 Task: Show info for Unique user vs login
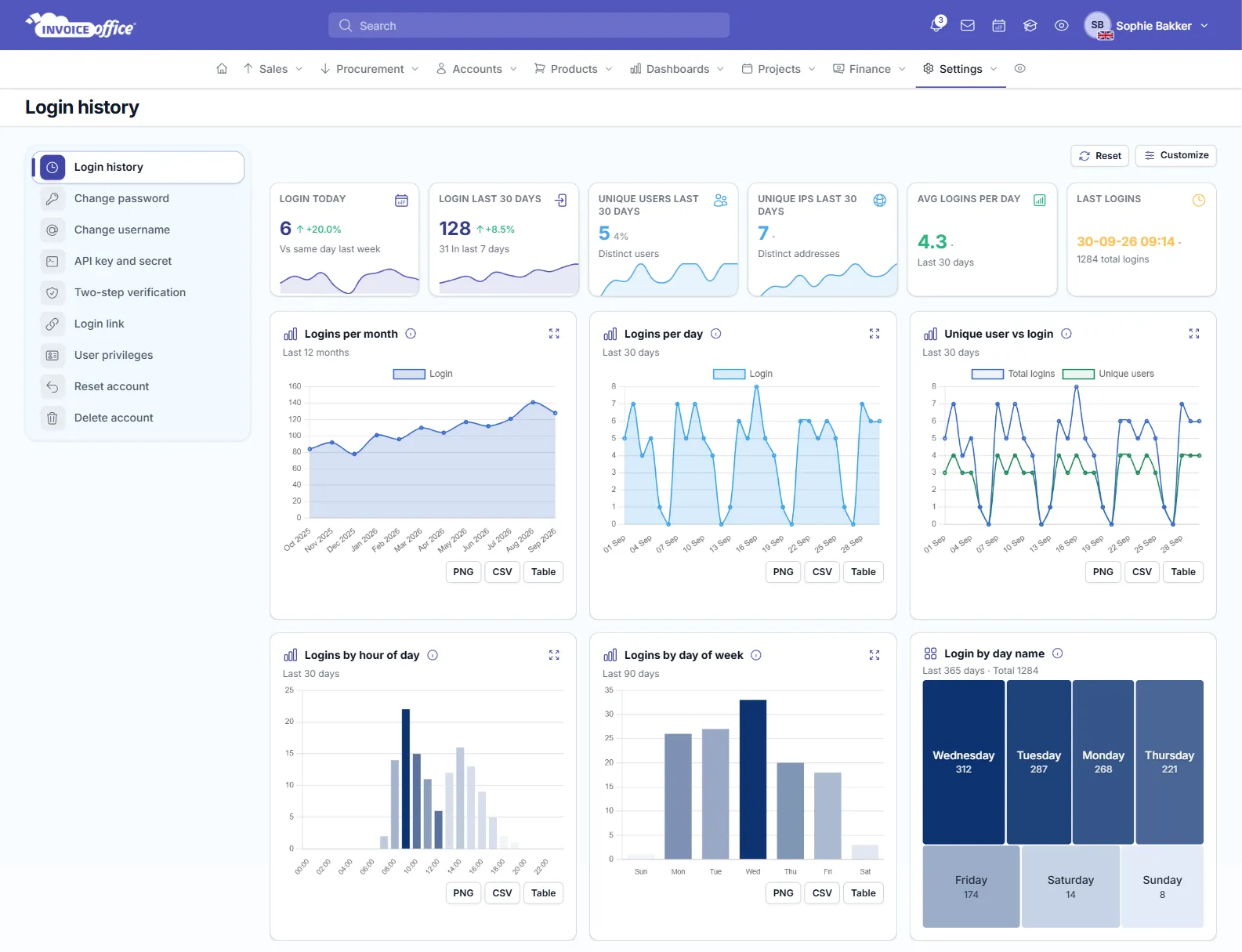1066,334
